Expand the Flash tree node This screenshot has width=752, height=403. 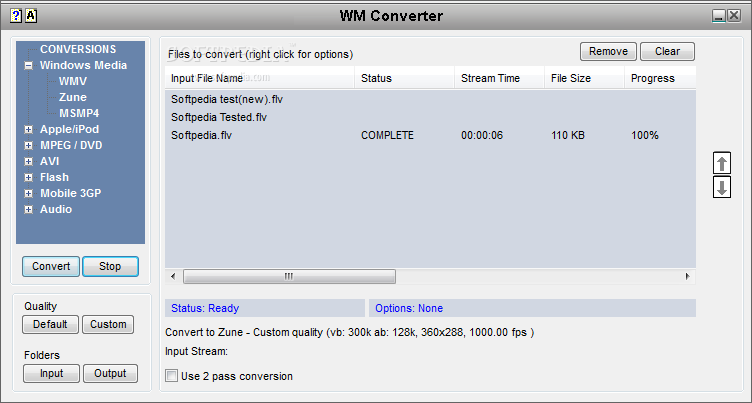click(x=29, y=178)
